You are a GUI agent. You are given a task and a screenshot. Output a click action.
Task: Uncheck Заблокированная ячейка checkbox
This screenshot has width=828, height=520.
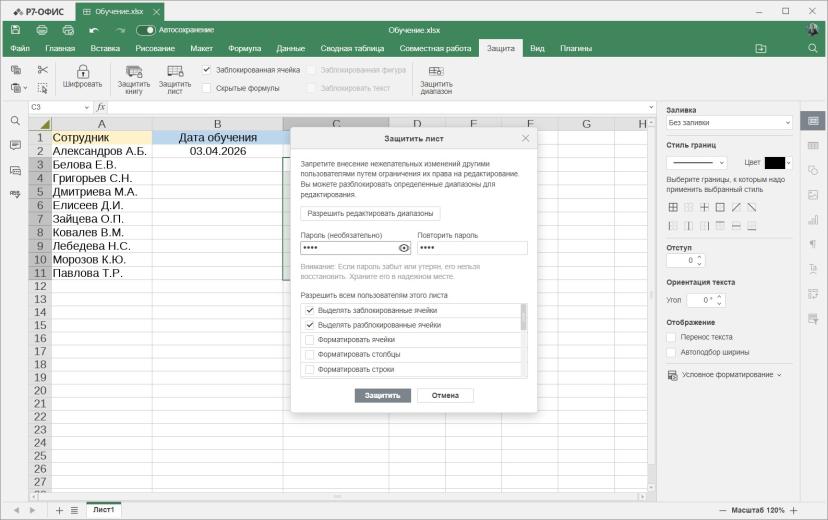207,70
